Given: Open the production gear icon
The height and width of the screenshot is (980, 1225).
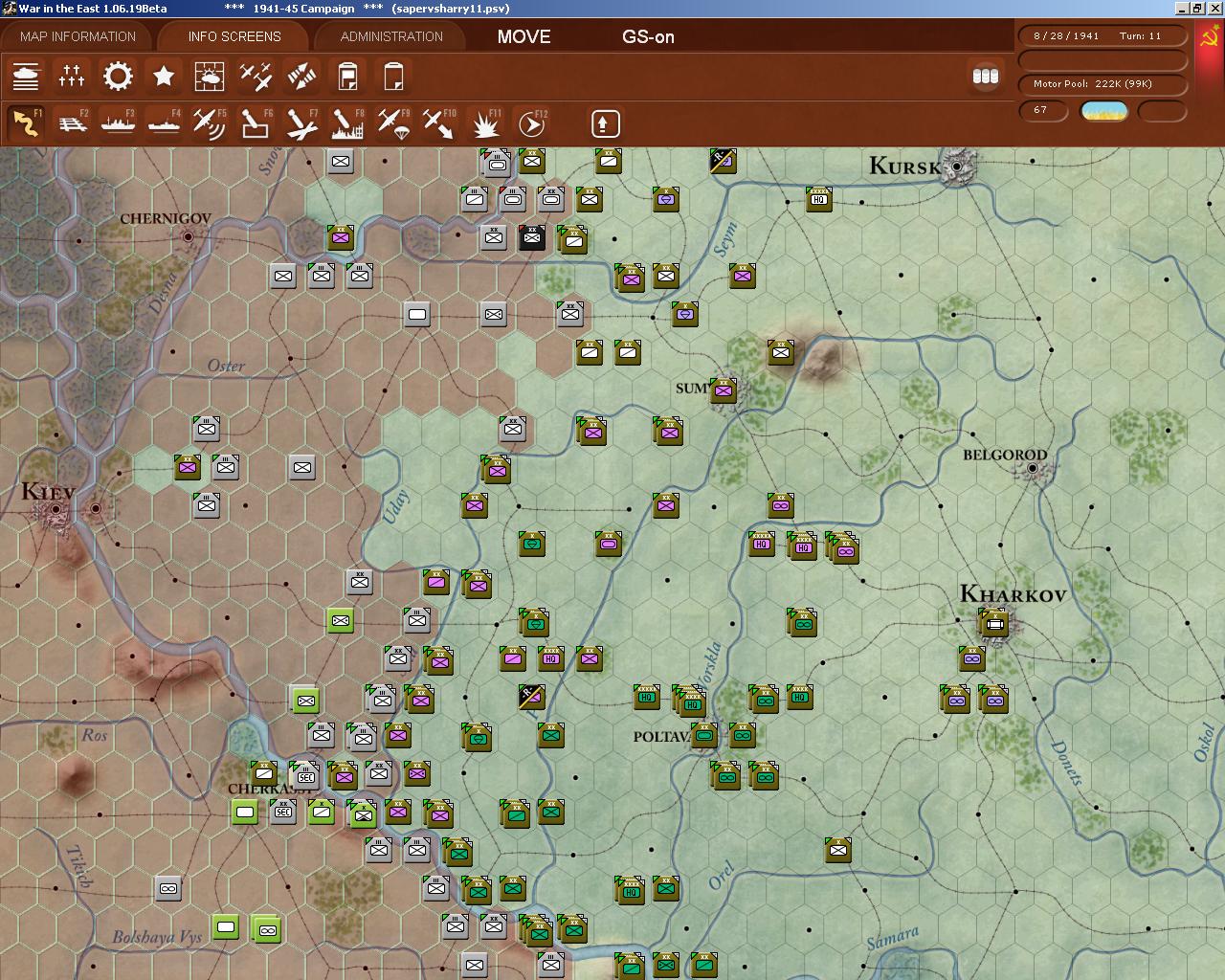Looking at the screenshot, I should pyautogui.click(x=118, y=77).
